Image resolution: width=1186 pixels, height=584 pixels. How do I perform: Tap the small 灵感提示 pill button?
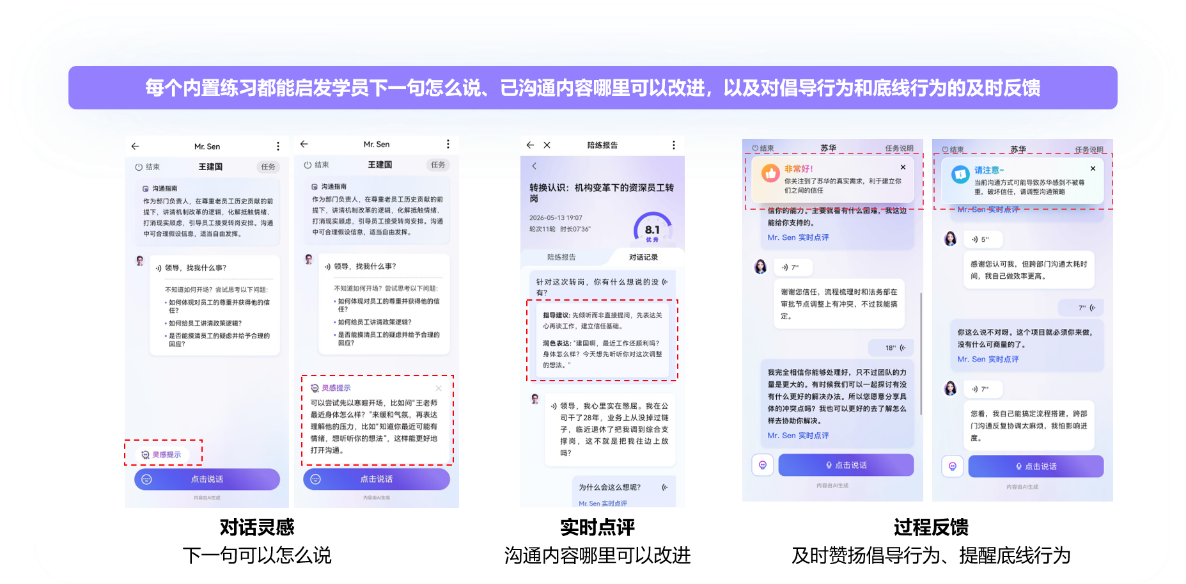[160, 454]
